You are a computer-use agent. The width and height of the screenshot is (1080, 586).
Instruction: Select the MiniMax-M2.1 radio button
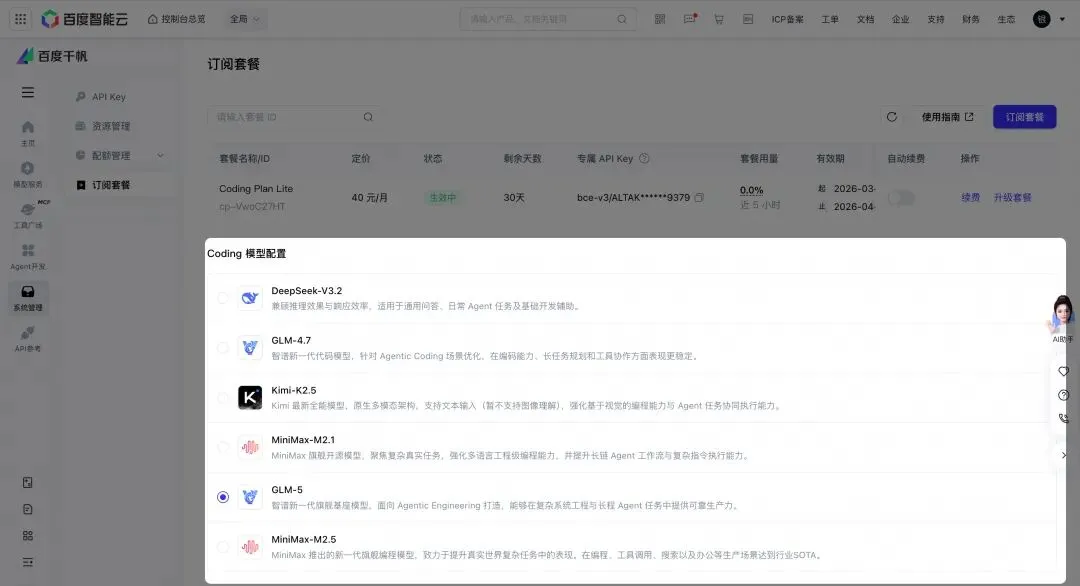222,448
